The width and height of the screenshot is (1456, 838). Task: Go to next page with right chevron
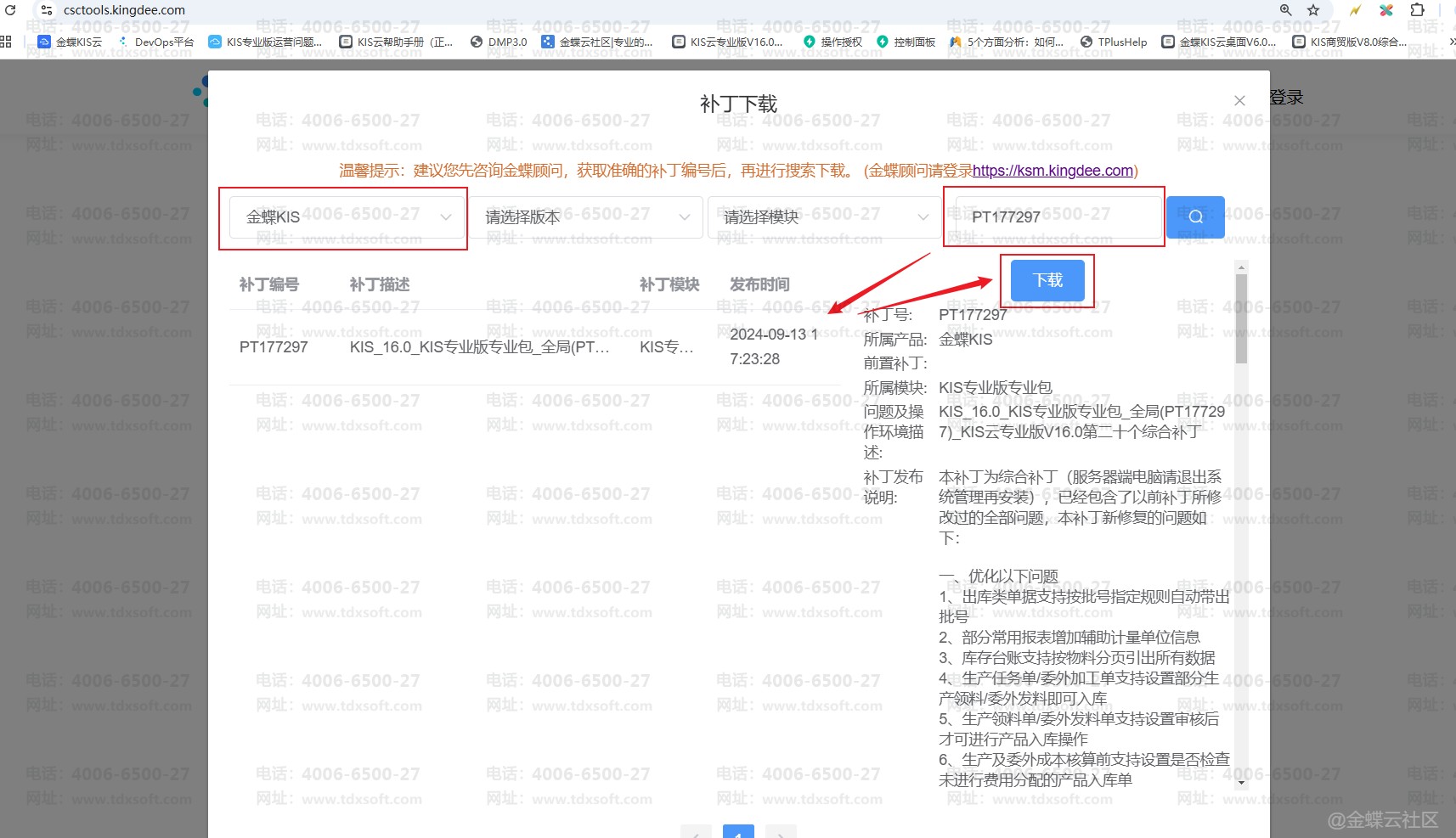(x=781, y=832)
